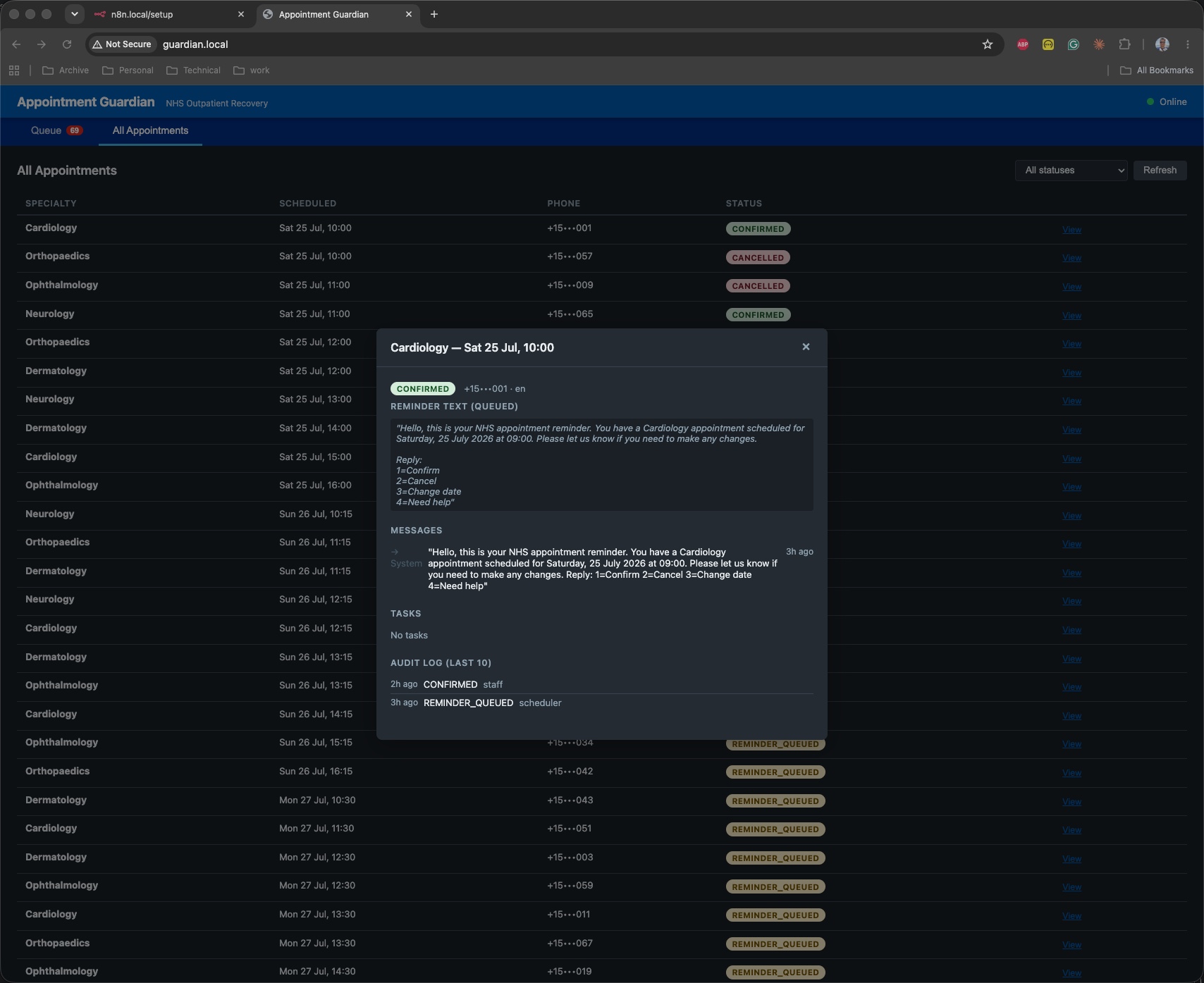Click the CONFIRMED badge in the dialog
This screenshot has height=983, width=1204.
(x=422, y=389)
